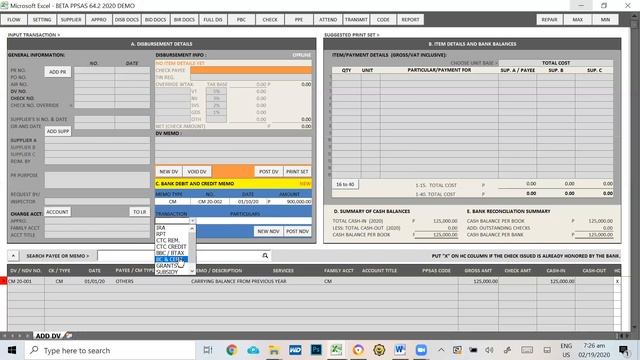This screenshot has height=360, width=640.
Task: Open Photoshop from the taskbar
Action: (316, 350)
